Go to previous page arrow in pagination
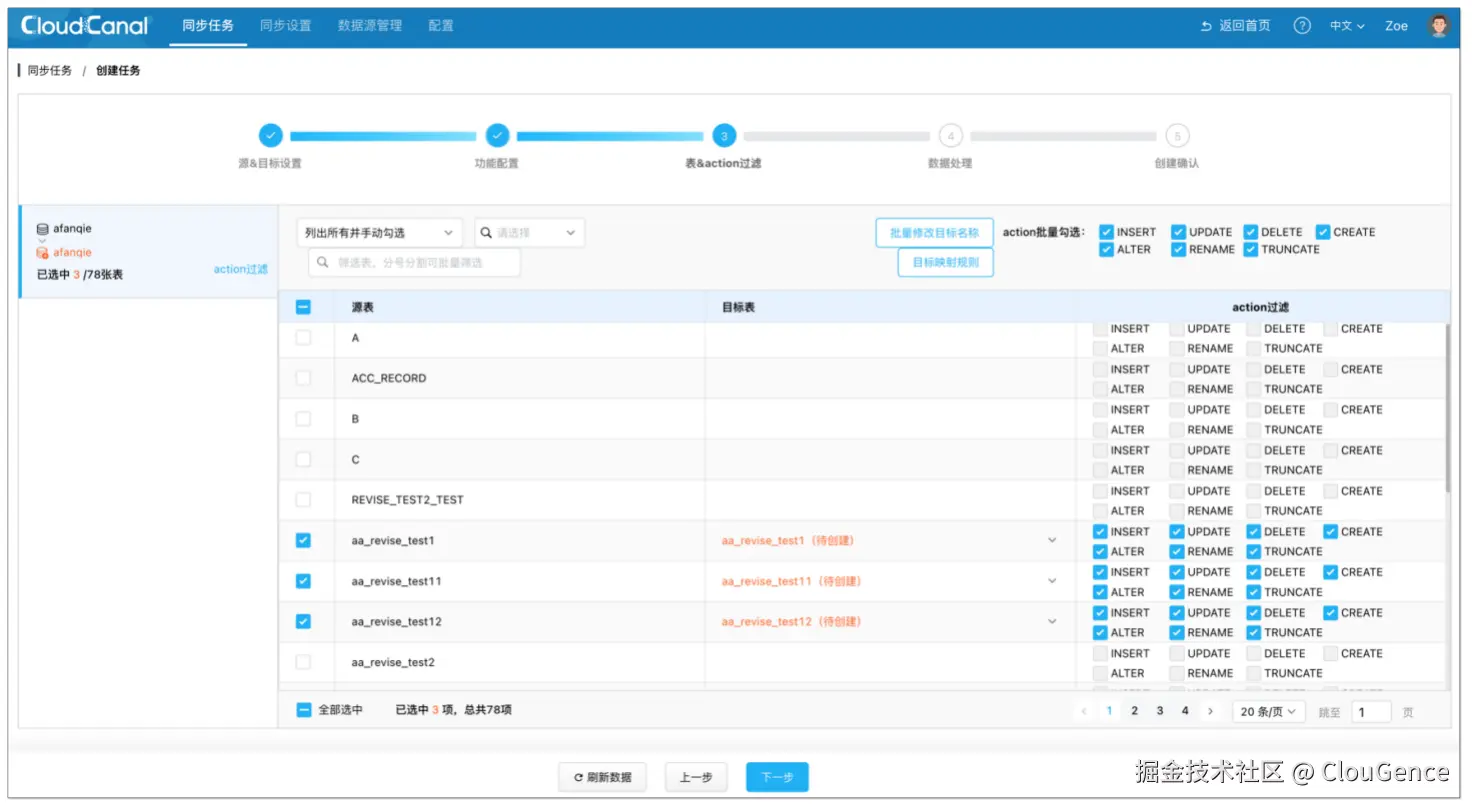Image resolution: width=1472 pixels, height=808 pixels. [x=1084, y=711]
